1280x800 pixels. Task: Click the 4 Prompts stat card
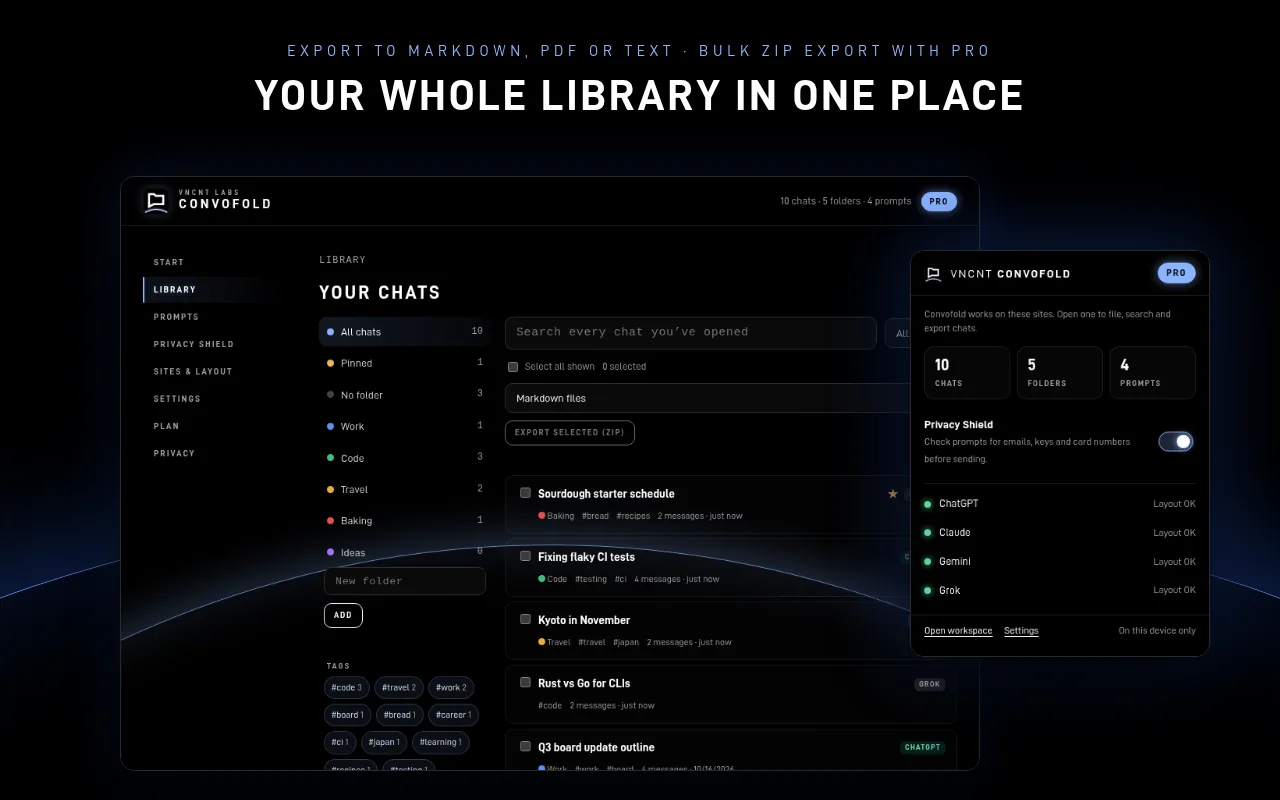pos(1152,372)
